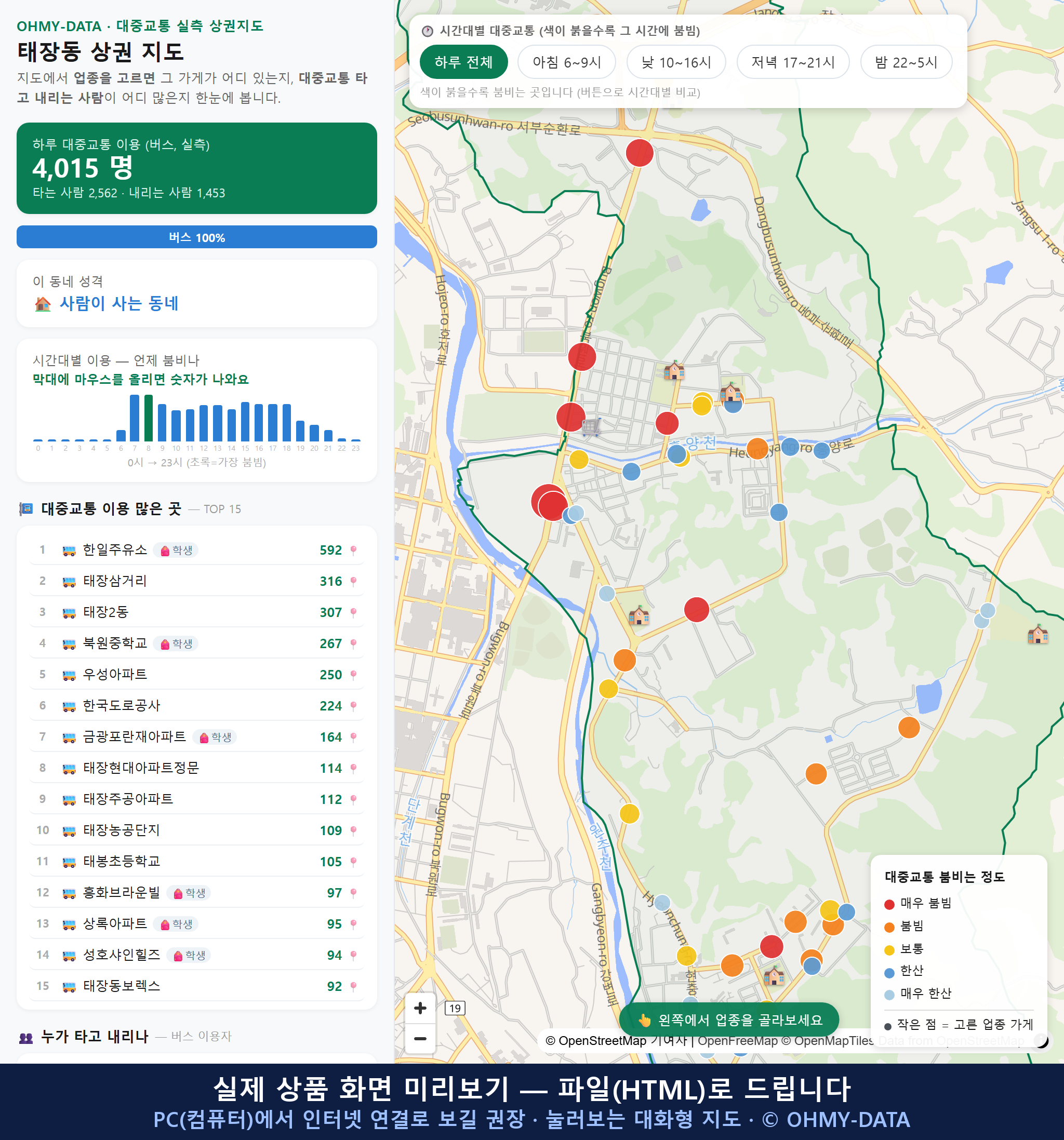
Task: Click the 4,015 명 daily ridership figure
Action: (x=83, y=168)
